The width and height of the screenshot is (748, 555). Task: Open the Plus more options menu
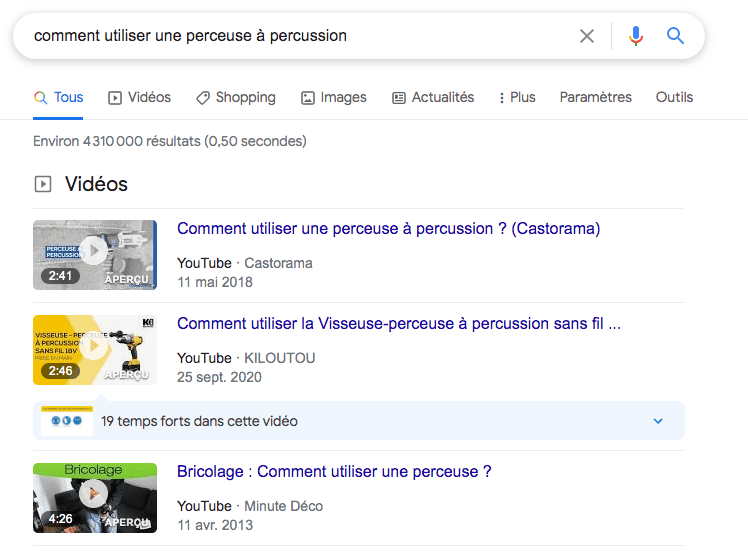point(515,97)
